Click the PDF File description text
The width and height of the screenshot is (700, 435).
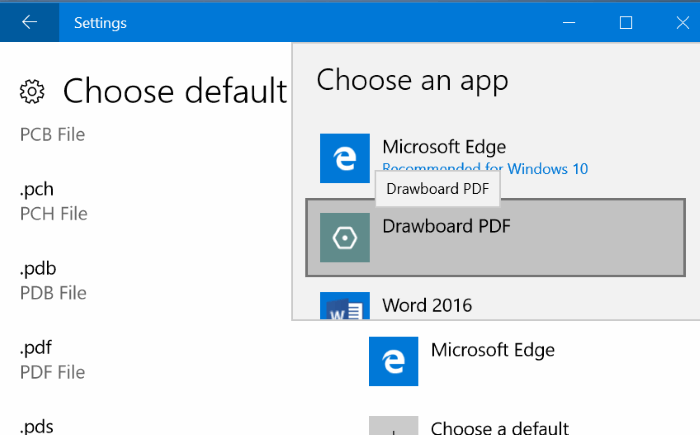[52, 372]
